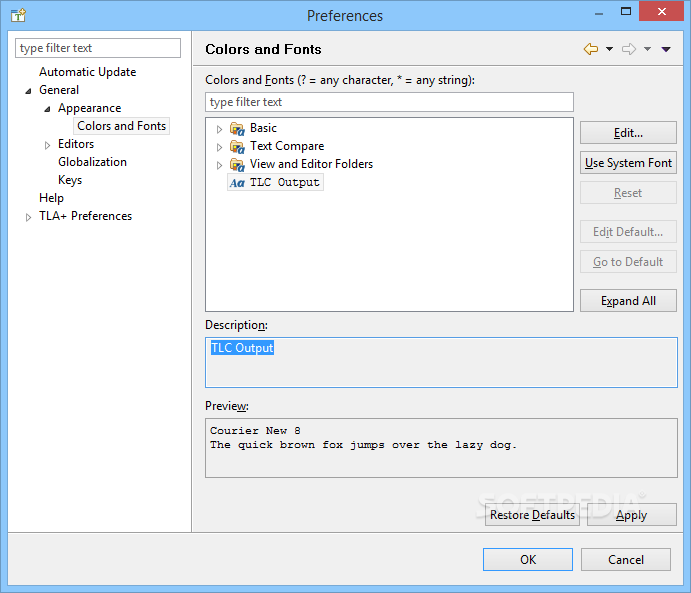Image resolution: width=691 pixels, height=593 pixels.
Task: Select Colors and Fonts in sidebar
Action: tap(122, 126)
